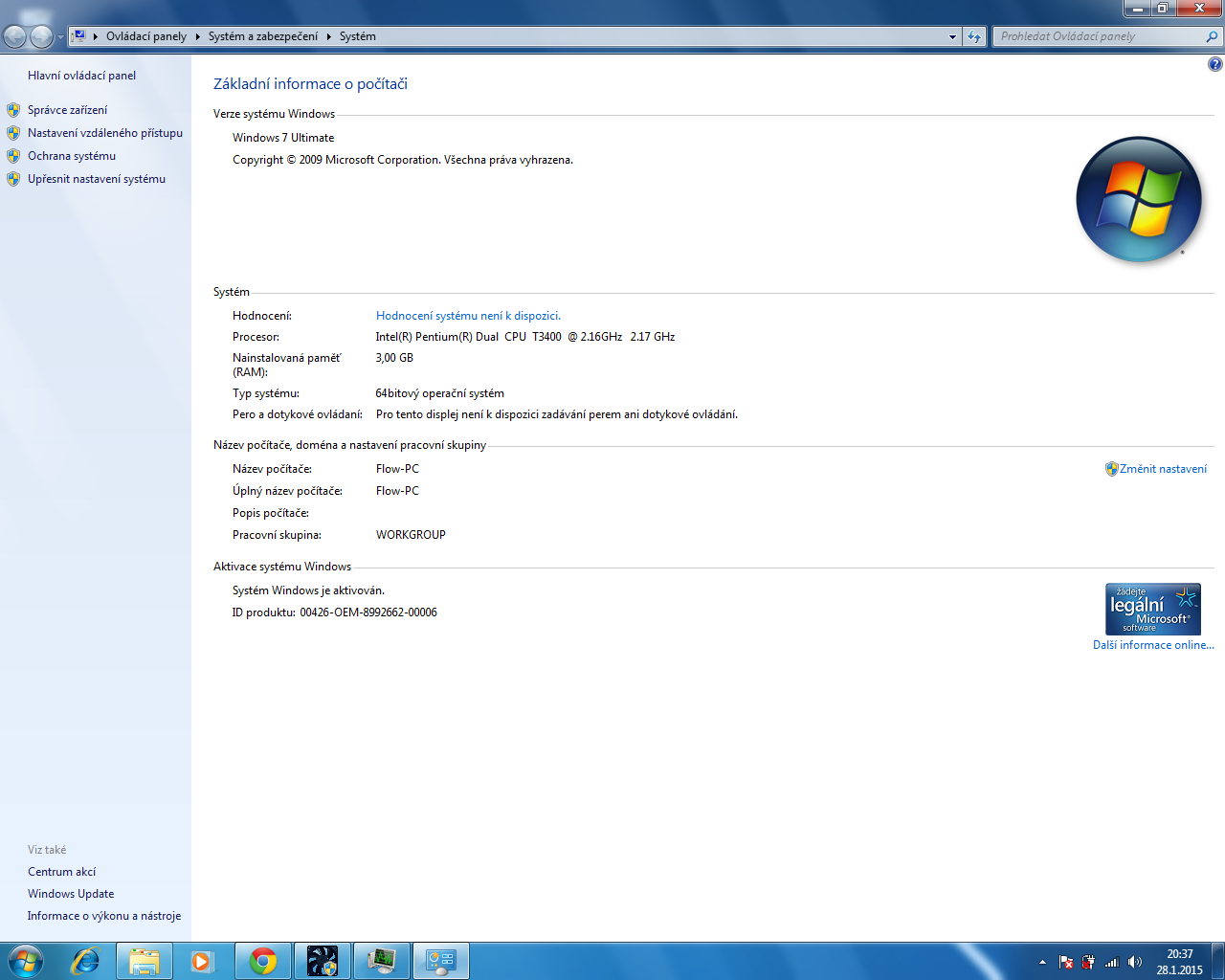Click the 'Změnit nastavení' link
The image size is (1225, 980).
pos(1163,469)
